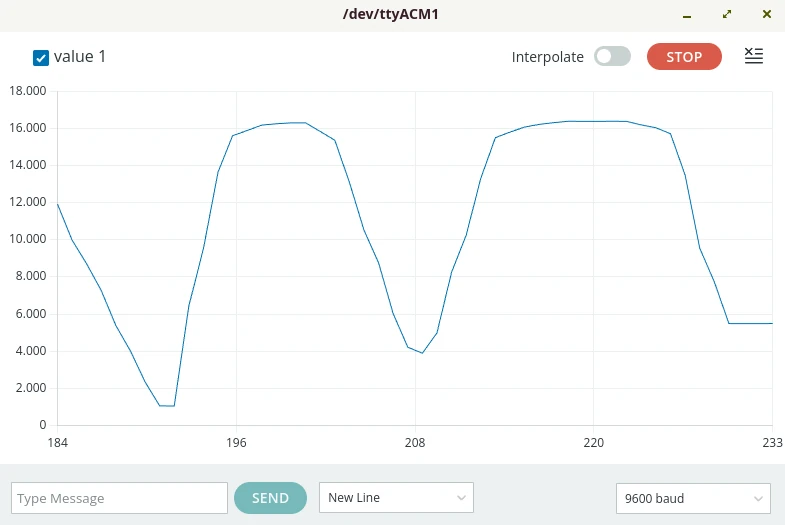Image resolution: width=785 pixels, height=525 pixels.
Task: Click the /dev/ttyACM1 title bar text
Action: [x=392, y=15]
